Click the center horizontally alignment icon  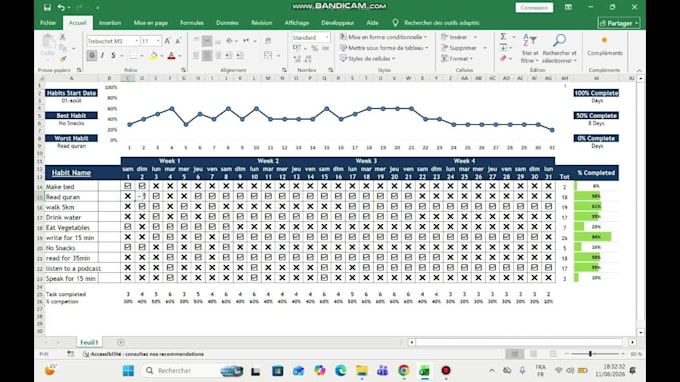pyautogui.click(x=207, y=56)
